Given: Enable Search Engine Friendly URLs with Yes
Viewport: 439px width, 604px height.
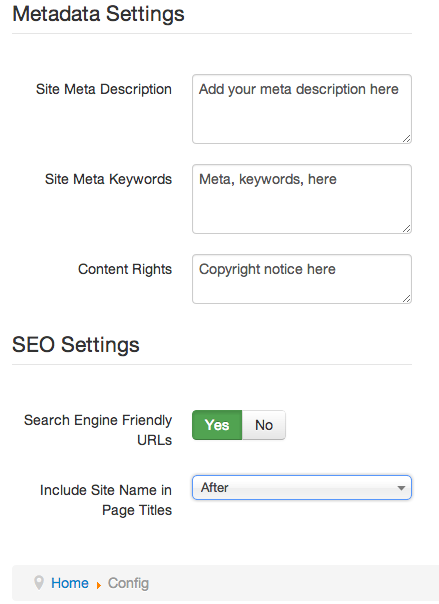Looking at the screenshot, I should click(x=217, y=425).
